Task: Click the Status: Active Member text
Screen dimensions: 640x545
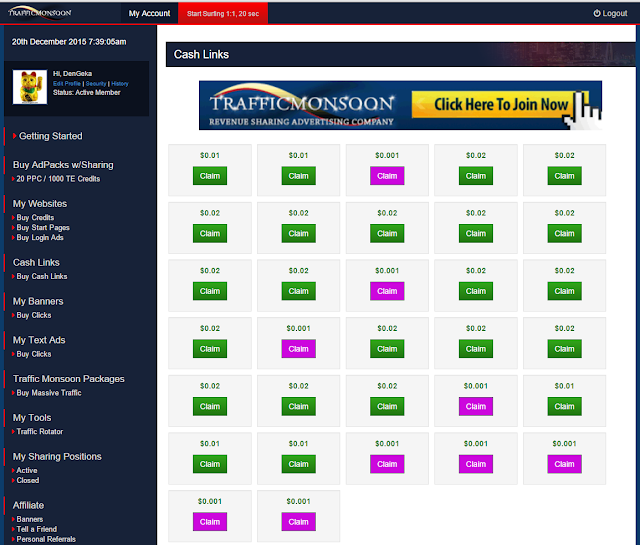Action: (x=87, y=92)
